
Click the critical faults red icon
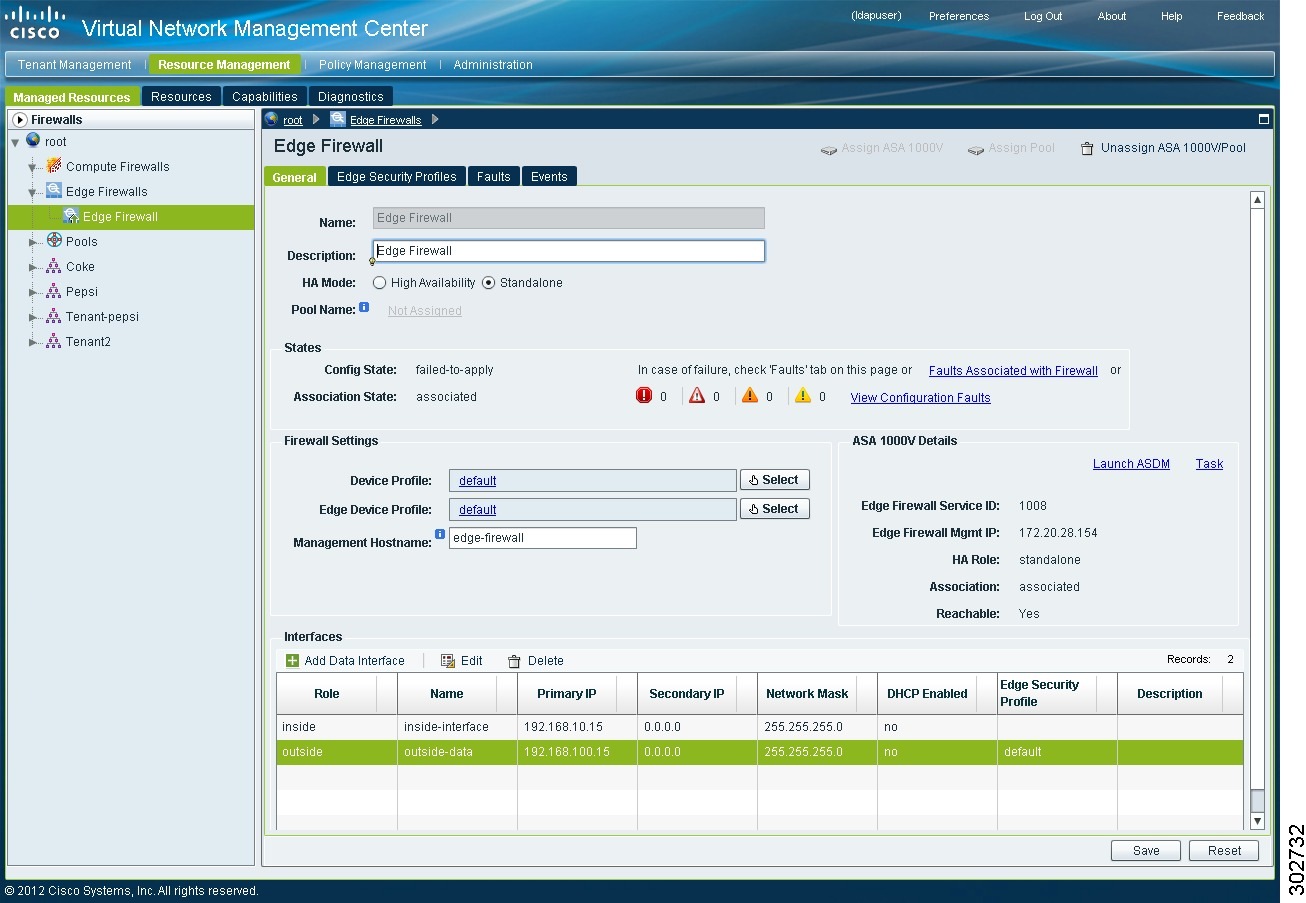pyautogui.click(x=644, y=395)
